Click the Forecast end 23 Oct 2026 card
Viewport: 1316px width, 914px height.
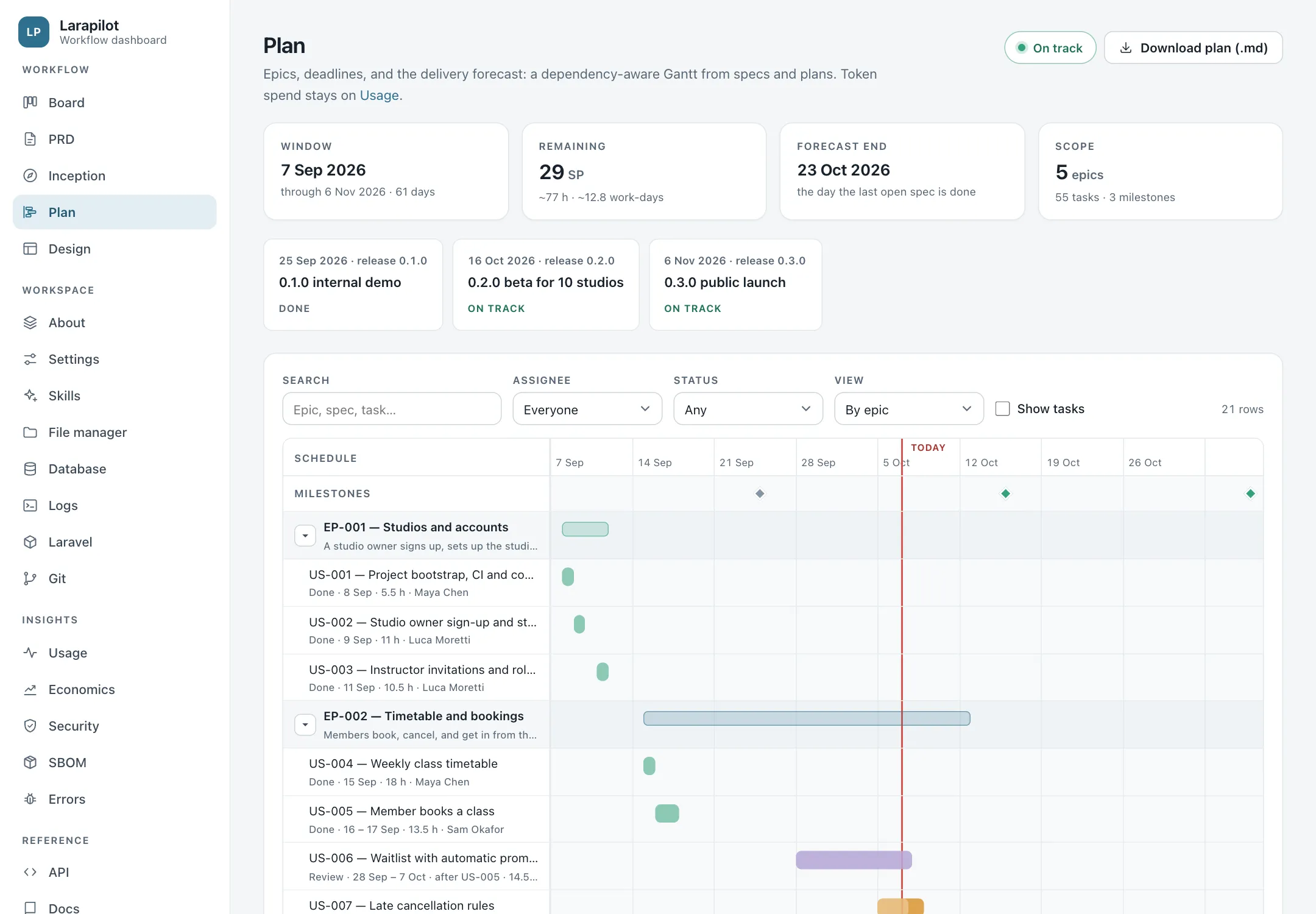click(902, 171)
